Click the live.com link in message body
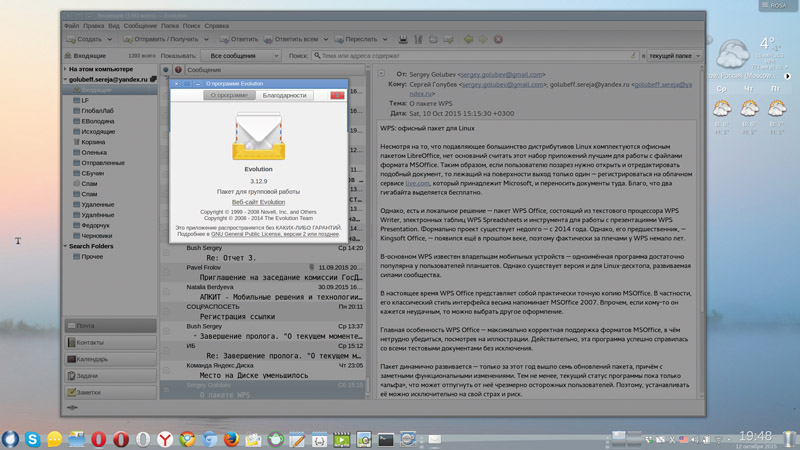 pyautogui.click(x=417, y=183)
